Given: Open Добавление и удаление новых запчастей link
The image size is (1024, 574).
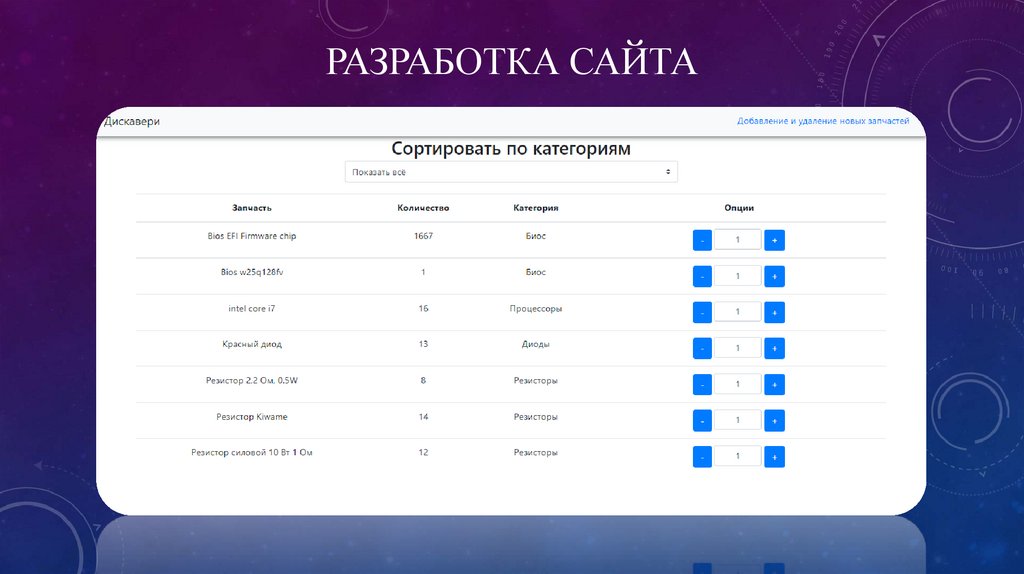Looking at the screenshot, I should [x=822, y=121].
